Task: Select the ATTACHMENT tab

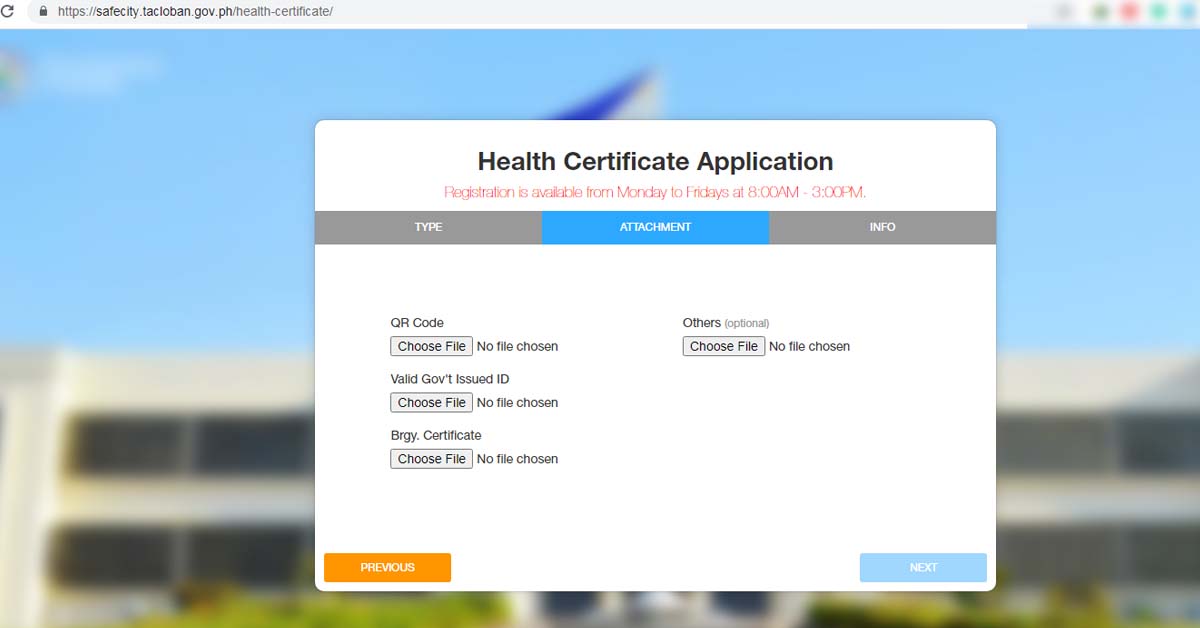Action: click(x=655, y=227)
